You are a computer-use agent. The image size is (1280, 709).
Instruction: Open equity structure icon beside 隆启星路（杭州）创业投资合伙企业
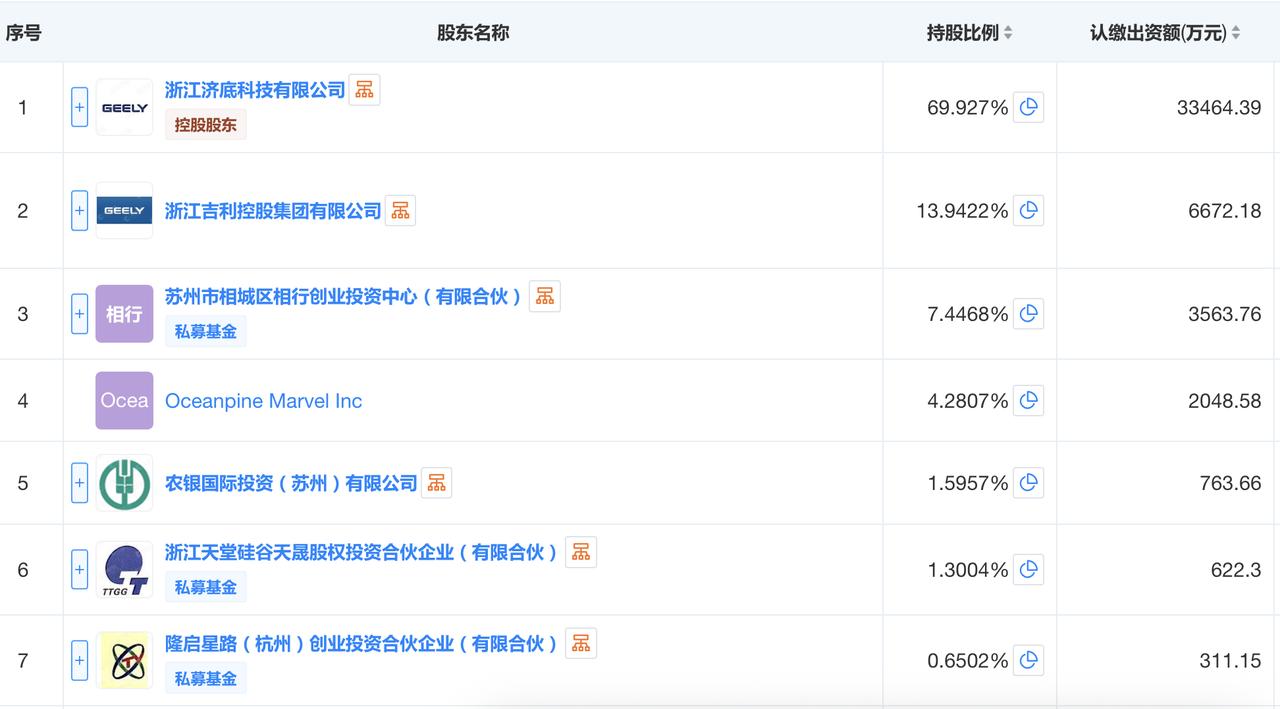point(581,643)
